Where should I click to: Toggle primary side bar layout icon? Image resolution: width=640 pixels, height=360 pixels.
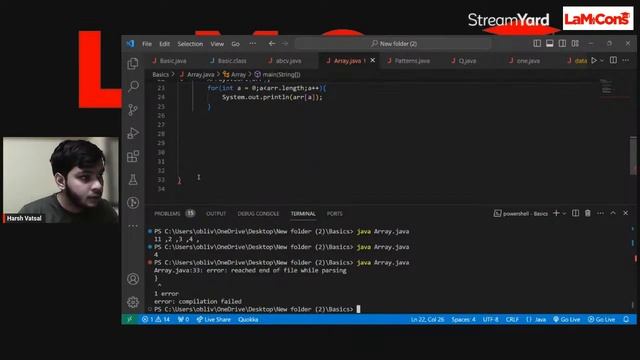click(x=537, y=43)
